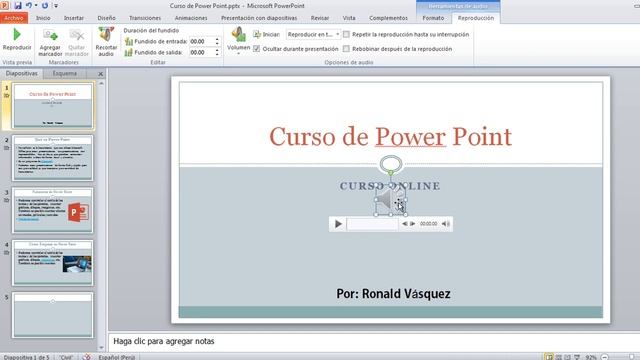Image resolution: width=640 pixels, height=360 pixels.
Task: Play audio in the slide player bar
Action: tap(338, 224)
